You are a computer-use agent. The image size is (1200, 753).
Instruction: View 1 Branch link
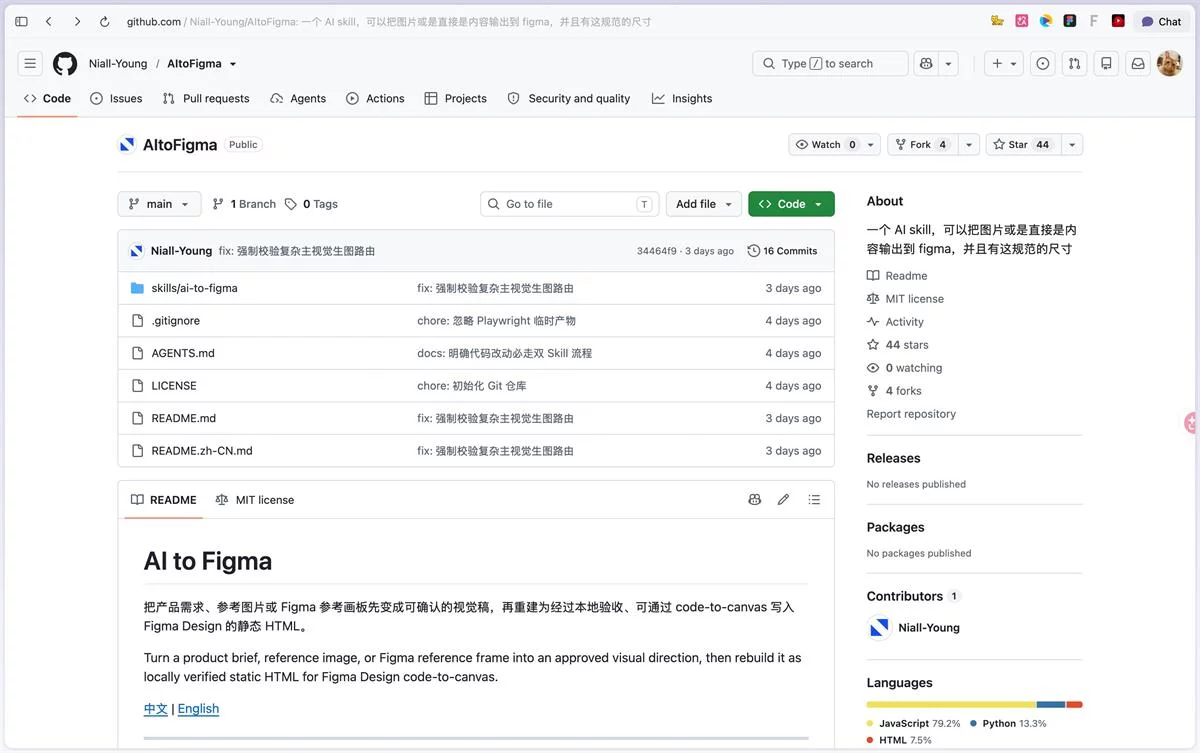tap(244, 204)
